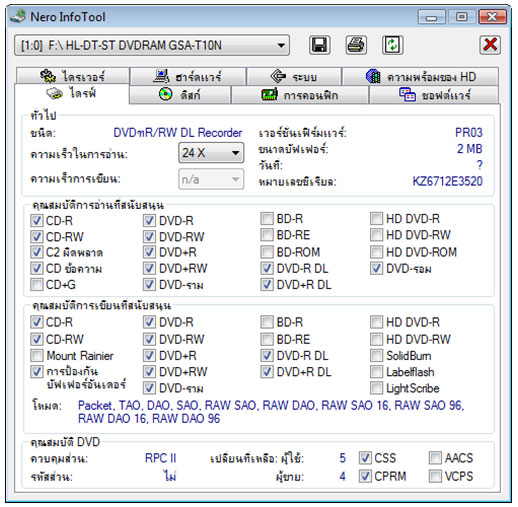Click the RPC II region control value
This screenshot has height=507, width=518.
point(160,458)
